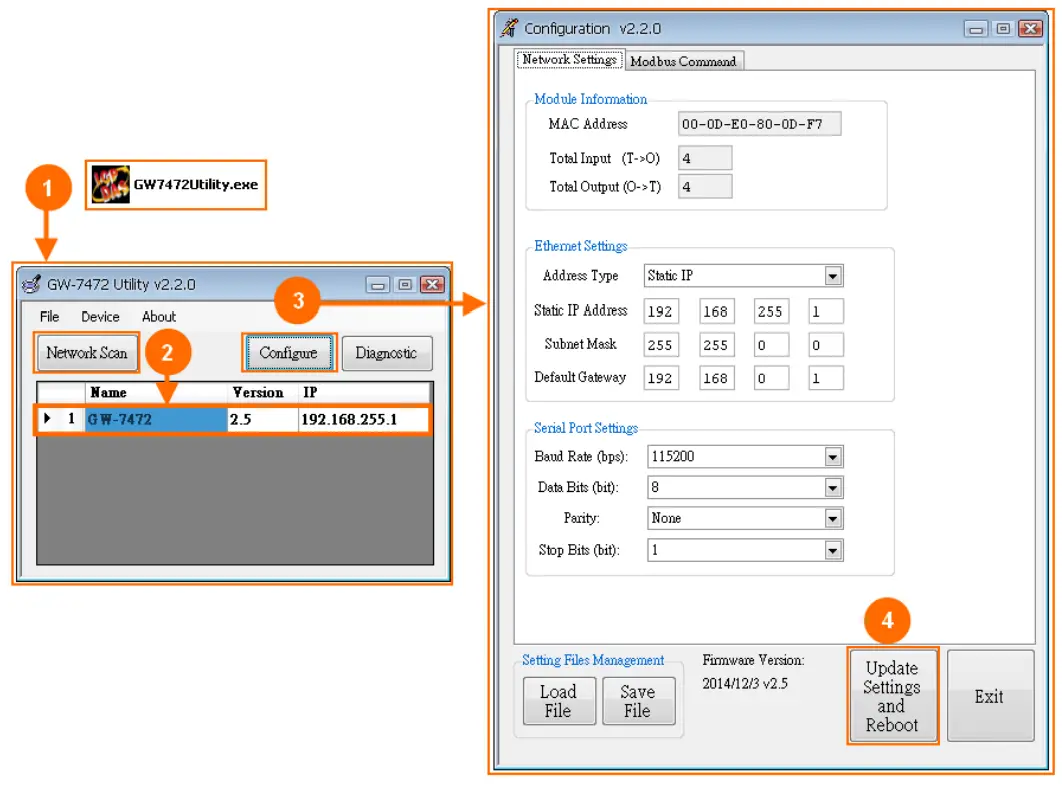Click the GW-7472 Utility window icon

(x=29, y=284)
